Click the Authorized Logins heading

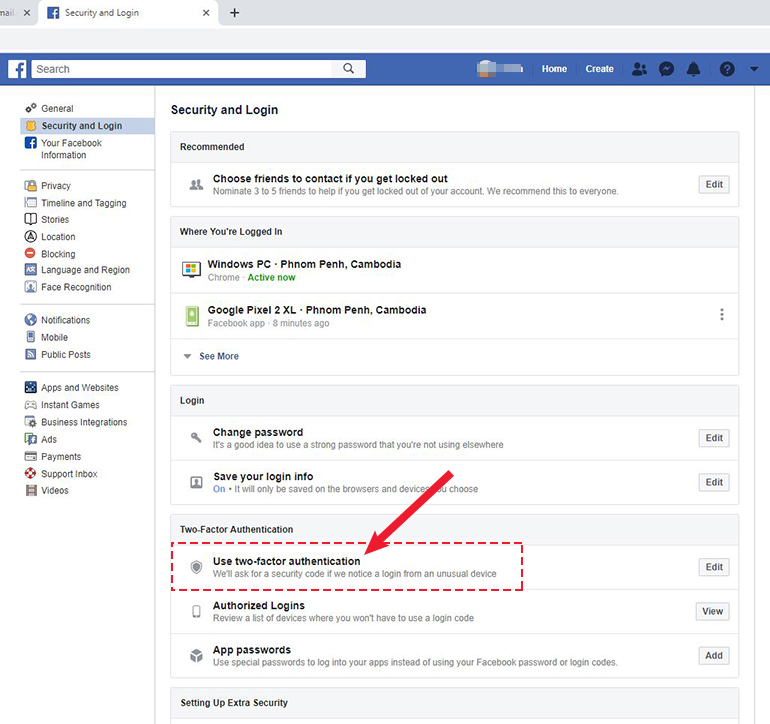click(258, 606)
